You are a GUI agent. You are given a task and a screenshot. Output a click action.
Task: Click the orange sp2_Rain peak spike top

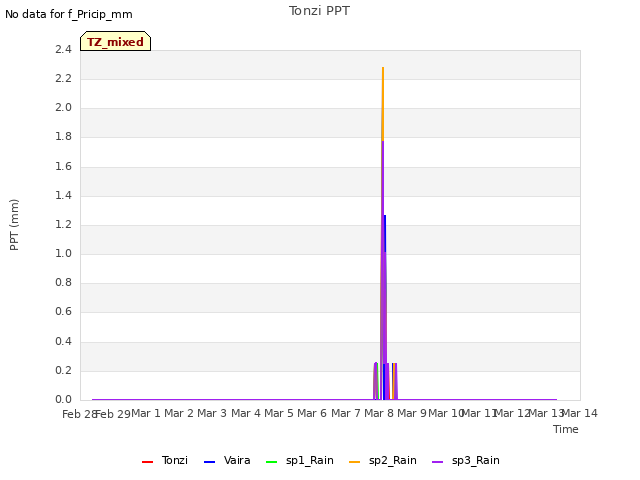click(383, 68)
